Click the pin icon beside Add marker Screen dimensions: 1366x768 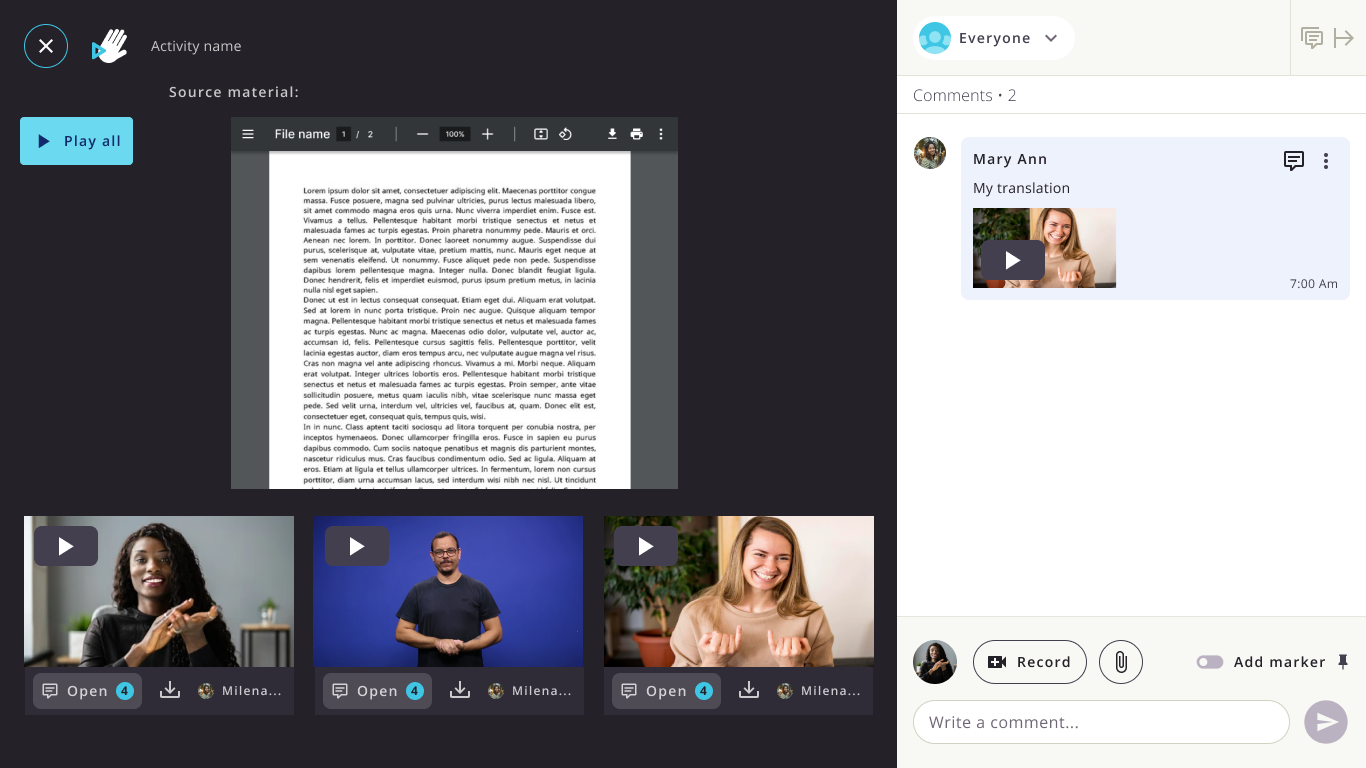(1343, 662)
